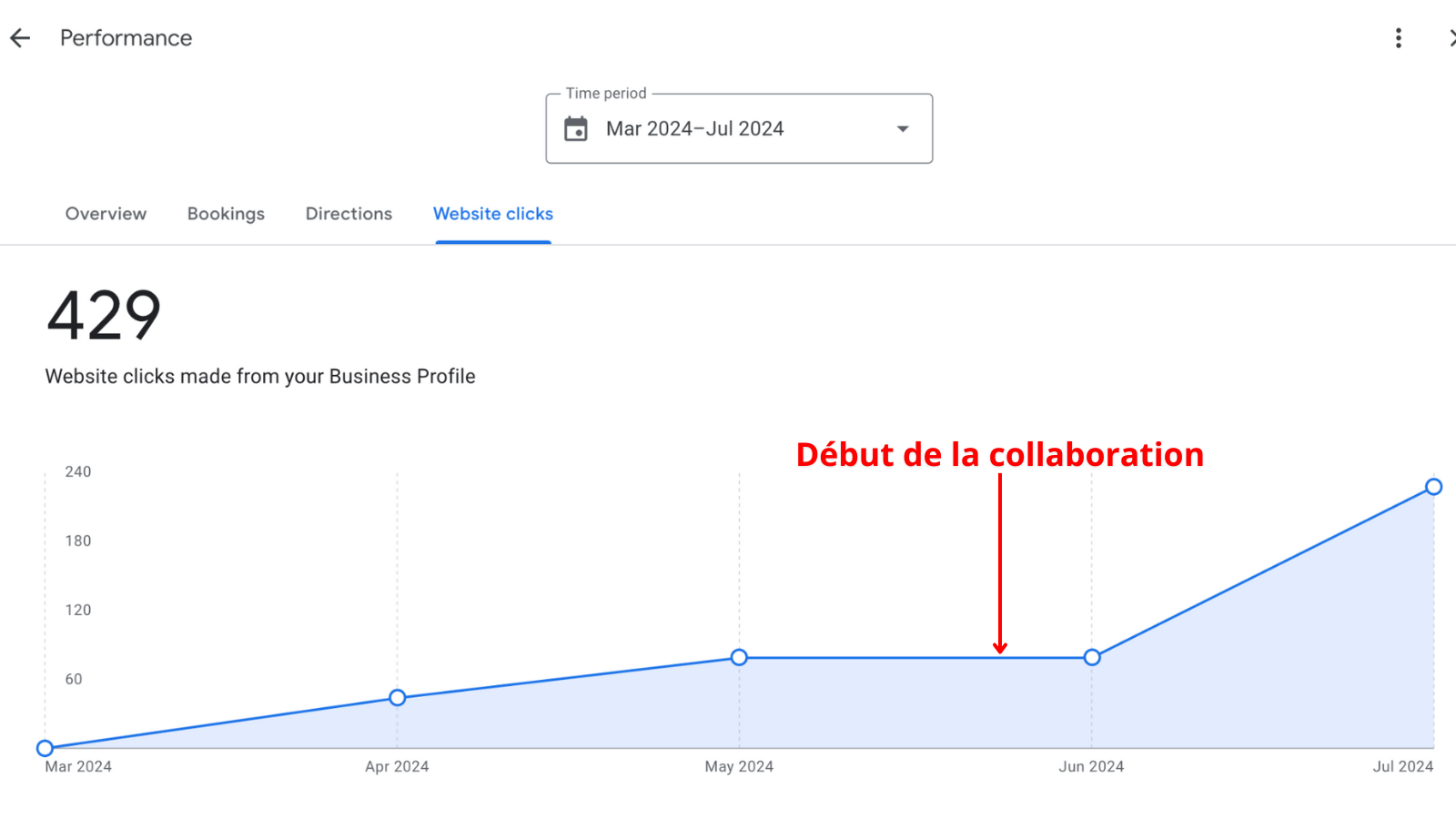Click the calendar icon in Time period
The width and height of the screenshot is (1456, 819).
click(x=576, y=129)
